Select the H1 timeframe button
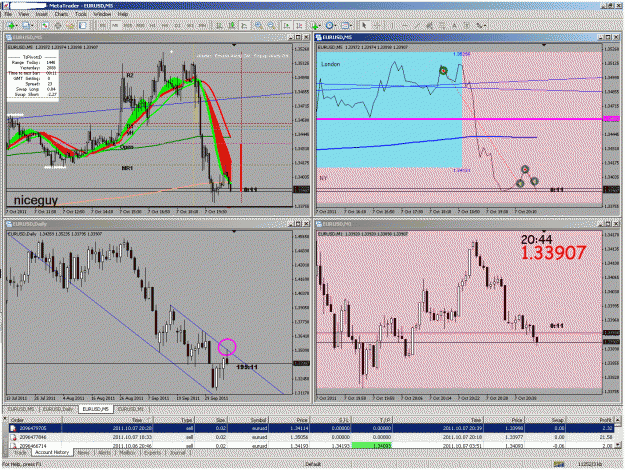Image resolution: width=625 pixels, height=470 pixels. click(152, 26)
